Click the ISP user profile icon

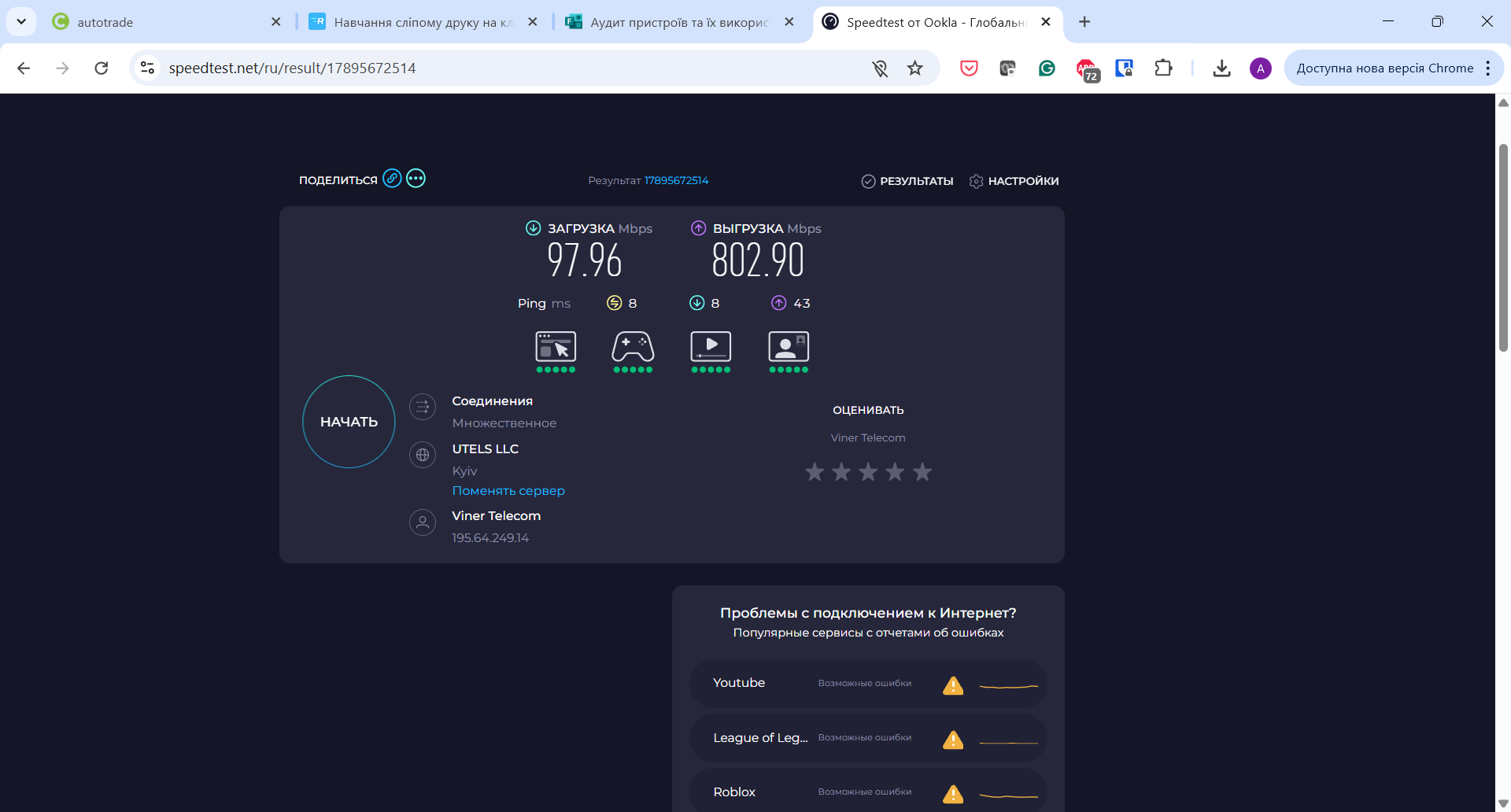pyautogui.click(x=423, y=522)
